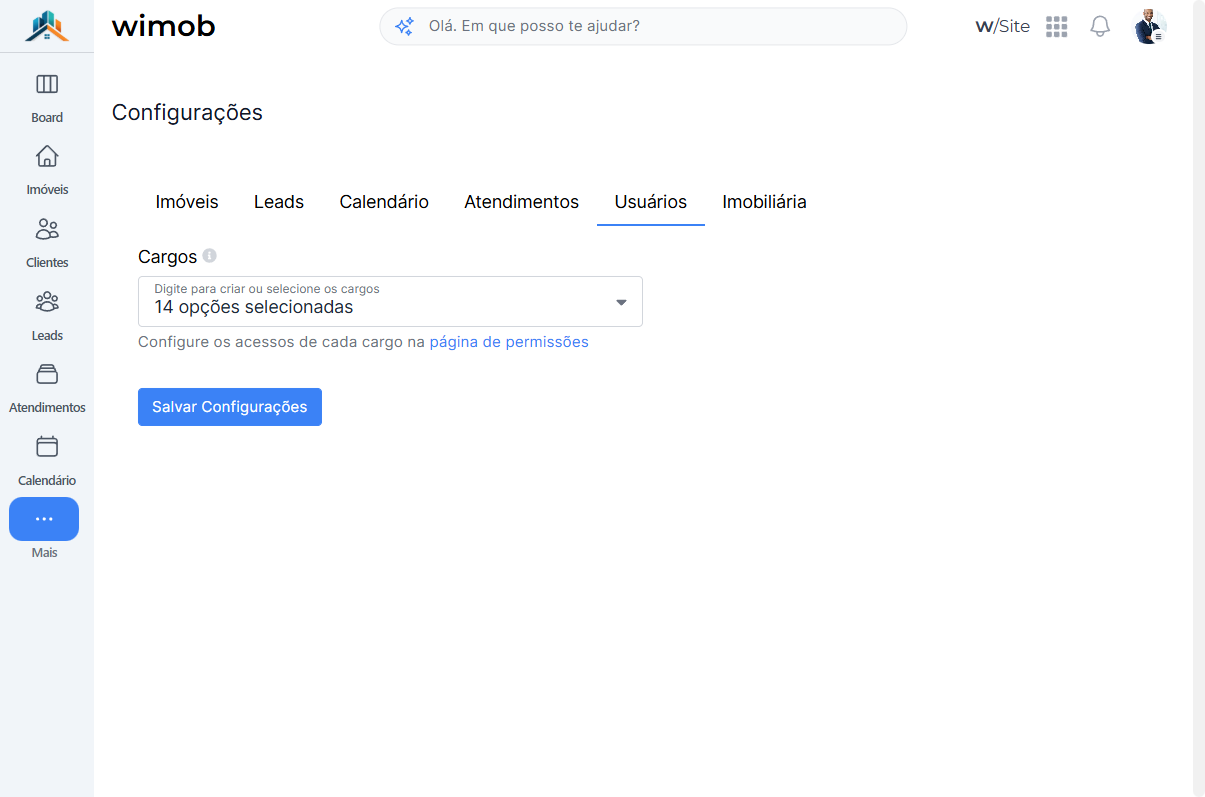Open the user profile avatar menu
The width and height of the screenshot is (1205, 797).
pos(1150,27)
